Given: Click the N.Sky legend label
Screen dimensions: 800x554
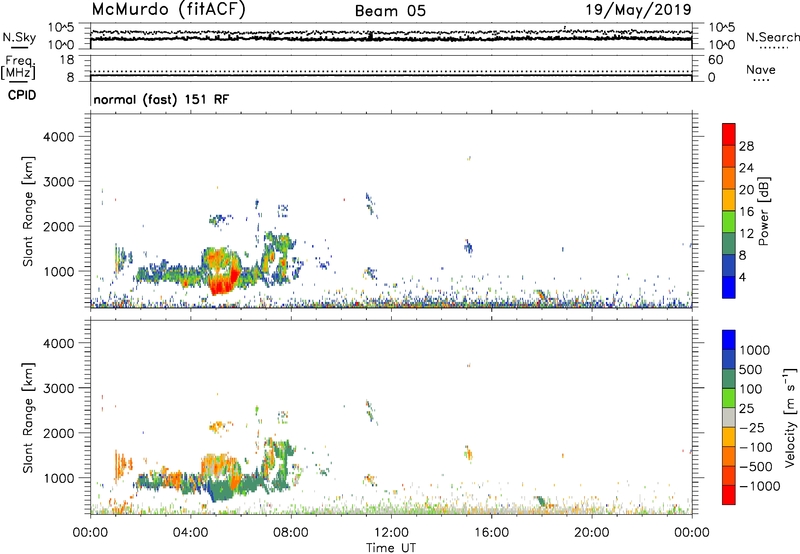Looking at the screenshot, I should coord(19,38).
